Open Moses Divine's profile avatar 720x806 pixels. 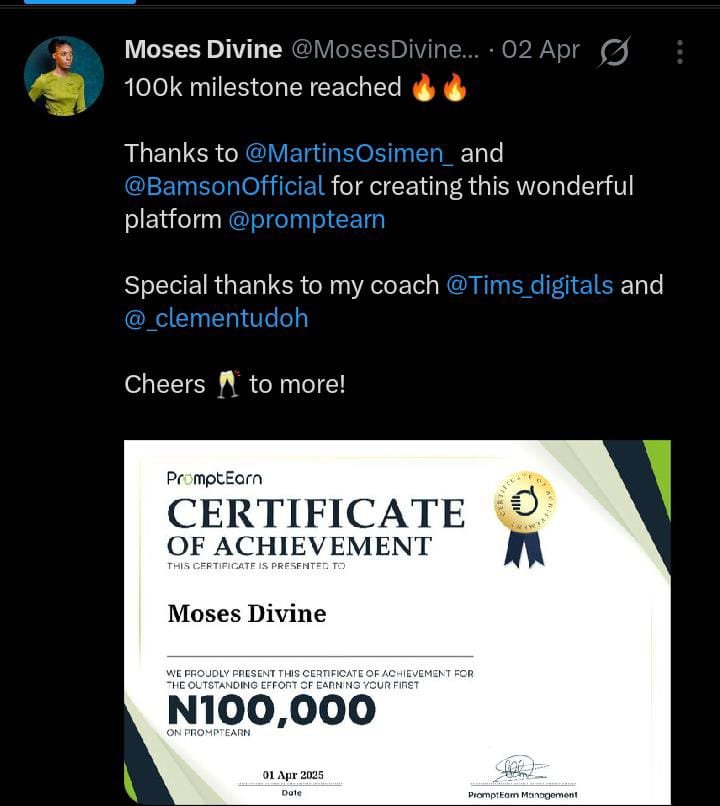[64, 76]
